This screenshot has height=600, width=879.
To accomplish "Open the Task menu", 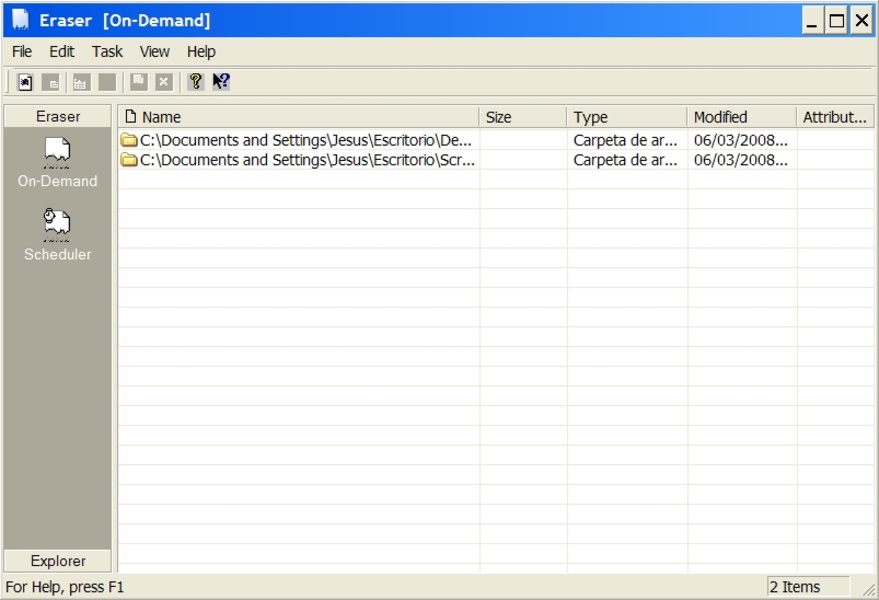I will (x=107, y=51).
